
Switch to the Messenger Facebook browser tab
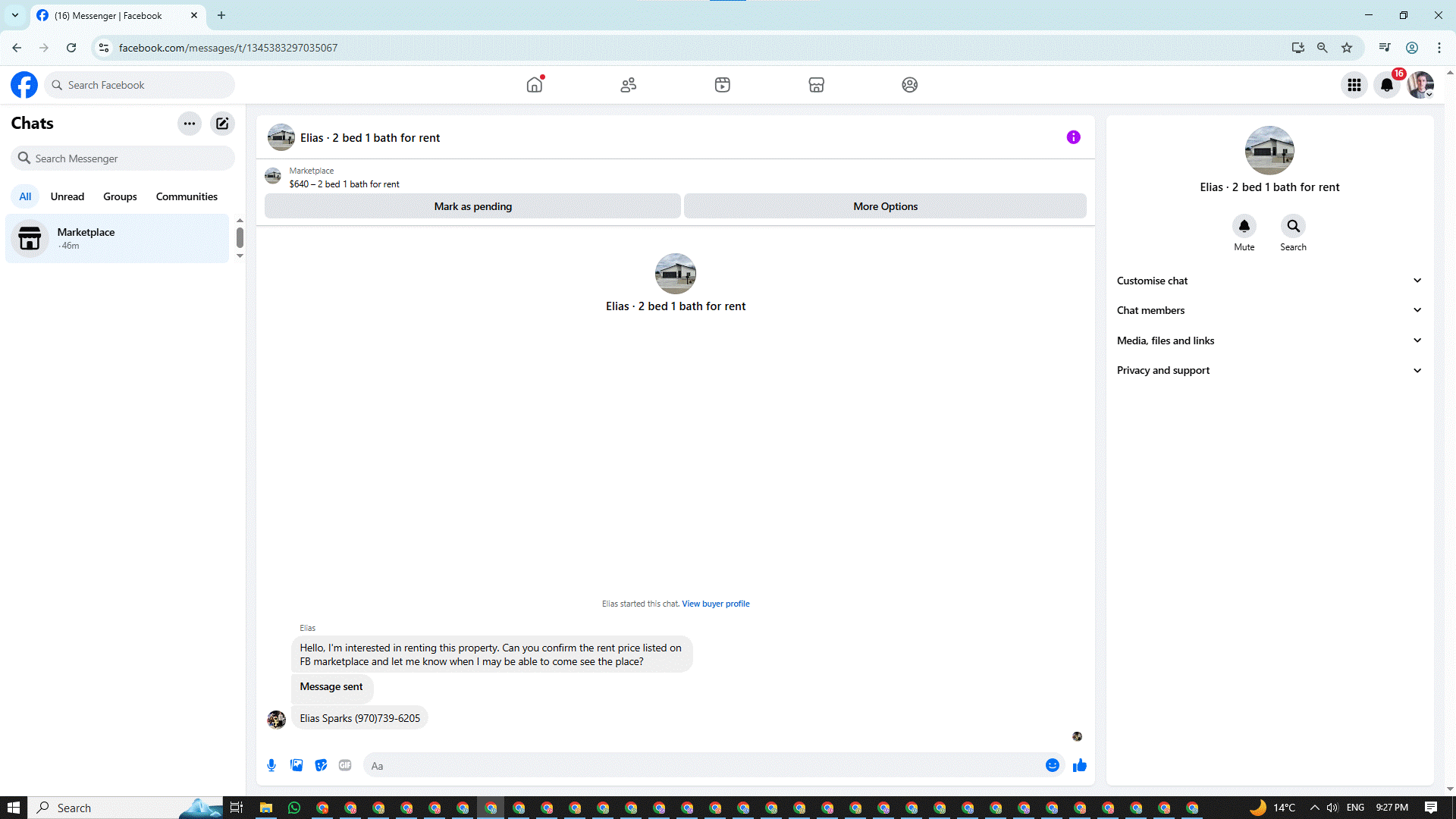click(x=118, y=15)
